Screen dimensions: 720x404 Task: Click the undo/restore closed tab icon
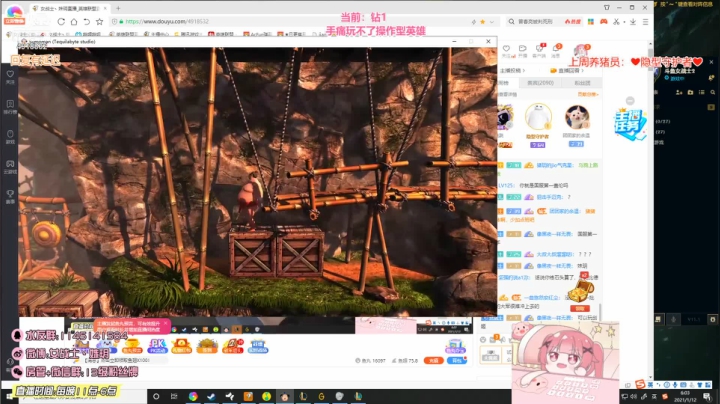pyautogui.click(x=86, y=22)
